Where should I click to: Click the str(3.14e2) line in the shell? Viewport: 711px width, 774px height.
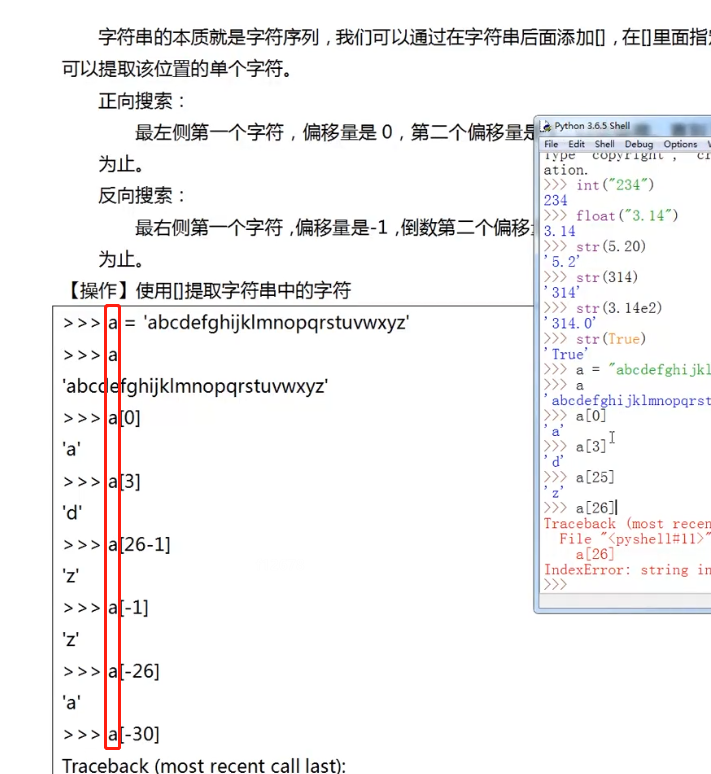point(602,308)
